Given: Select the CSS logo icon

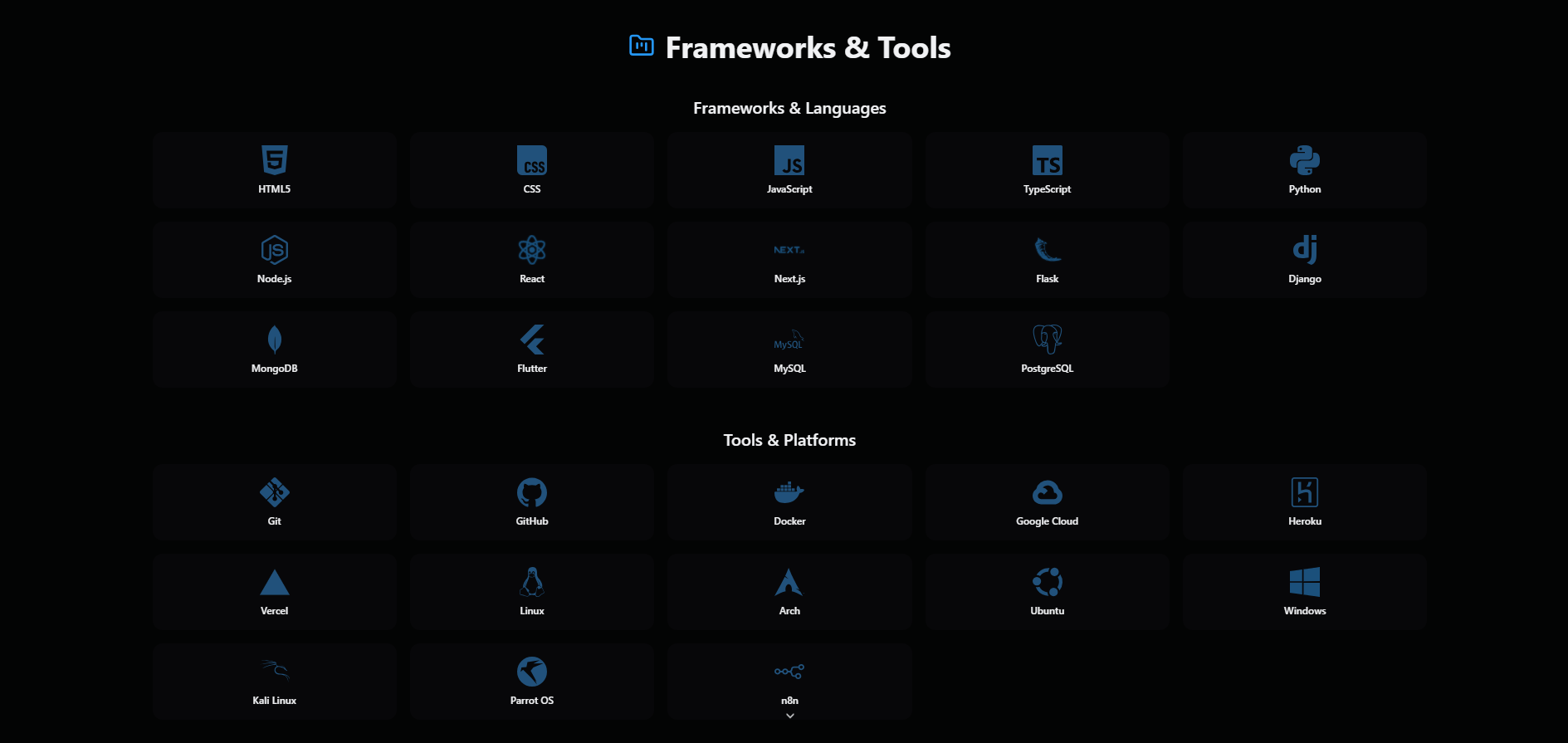Looking at the screenshot, I should (532, 160).
